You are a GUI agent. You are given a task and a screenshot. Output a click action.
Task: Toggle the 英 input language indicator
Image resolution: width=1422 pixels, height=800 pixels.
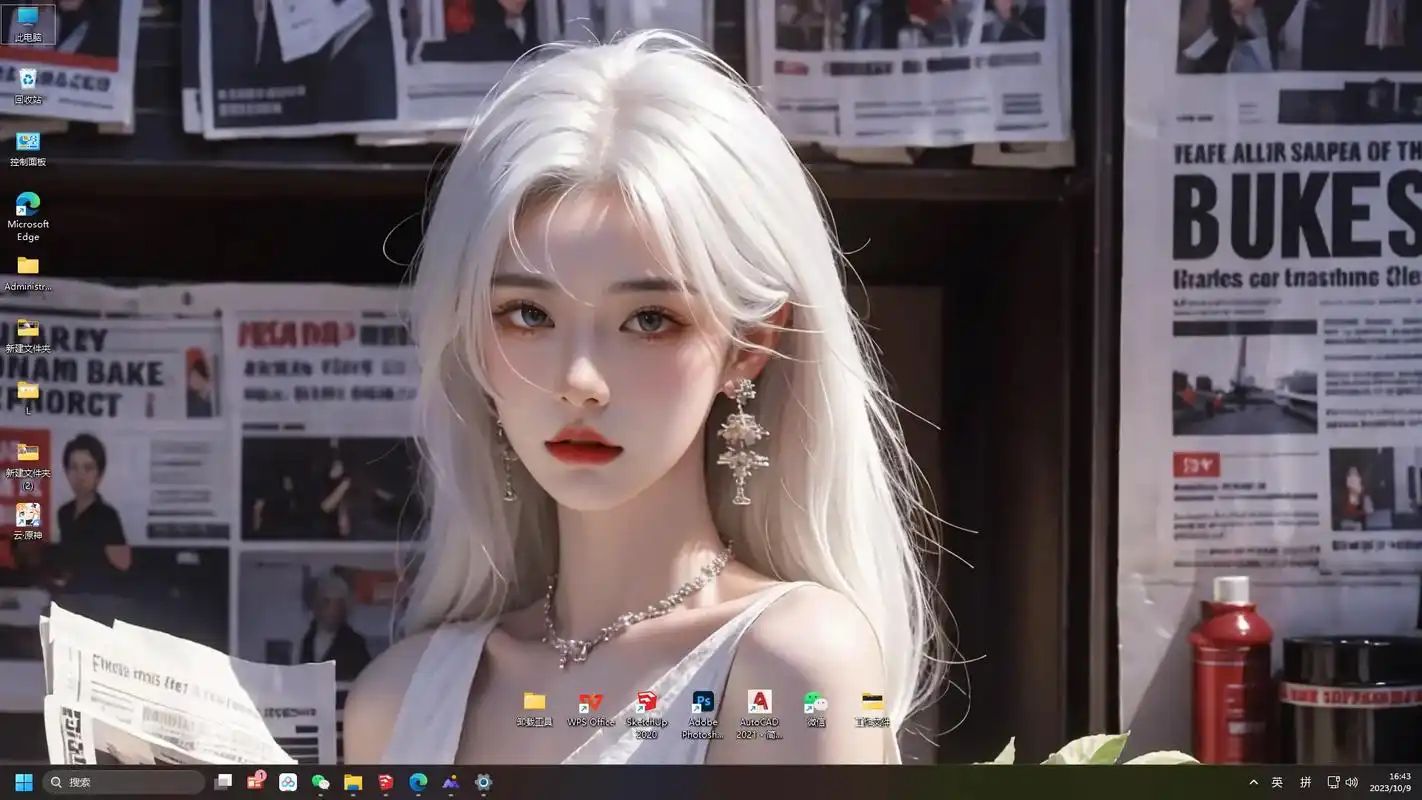click(x=1277, y=782)
